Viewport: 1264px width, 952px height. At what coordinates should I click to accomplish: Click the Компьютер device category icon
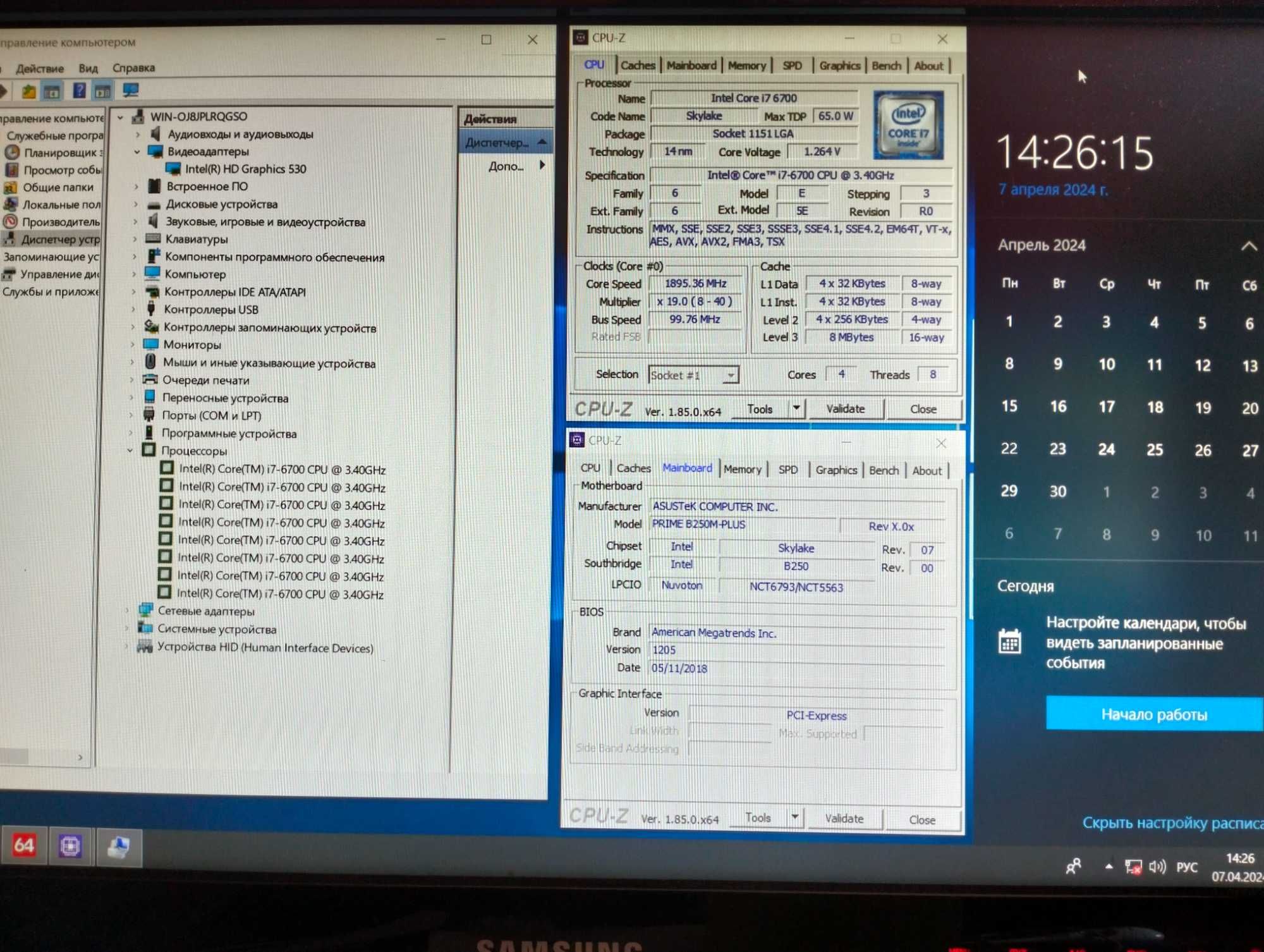[152, 274]
